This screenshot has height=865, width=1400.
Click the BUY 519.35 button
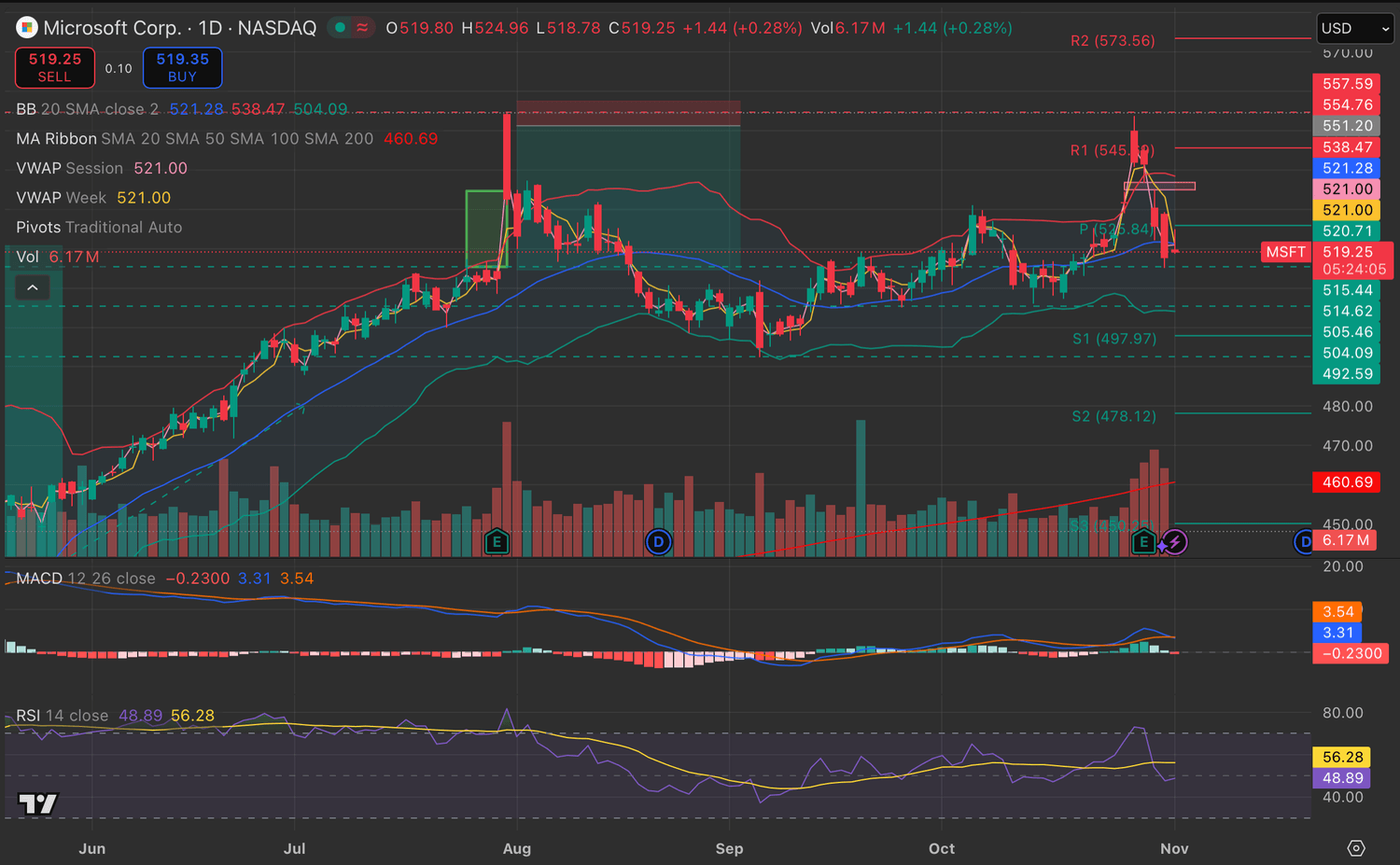pos(182,67)
